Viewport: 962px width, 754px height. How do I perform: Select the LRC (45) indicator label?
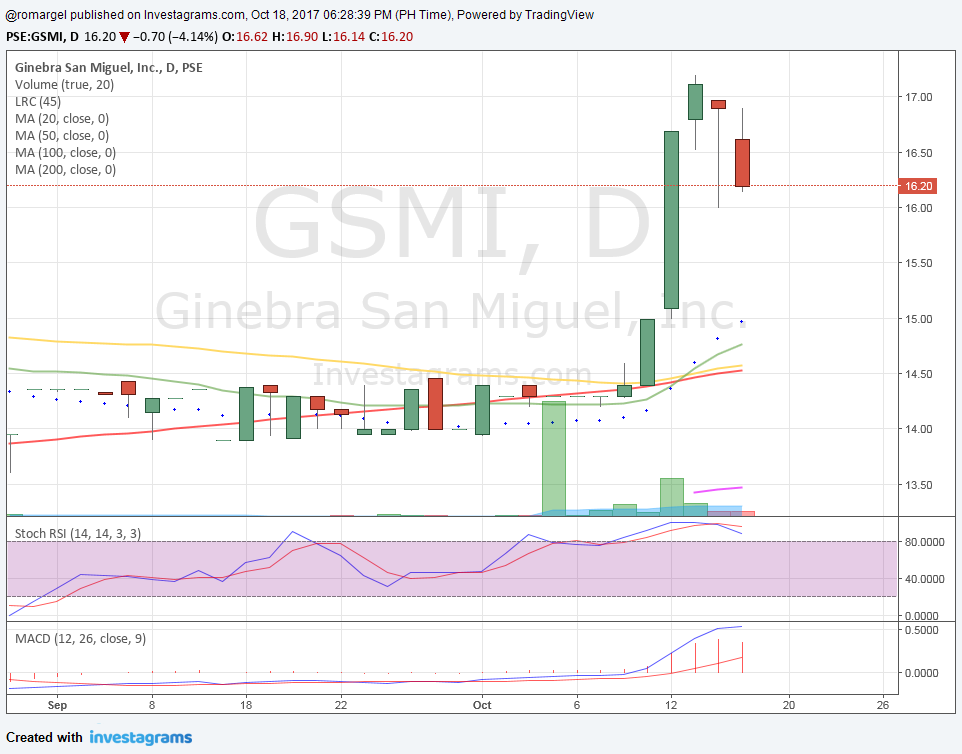(x=38, y=102)
